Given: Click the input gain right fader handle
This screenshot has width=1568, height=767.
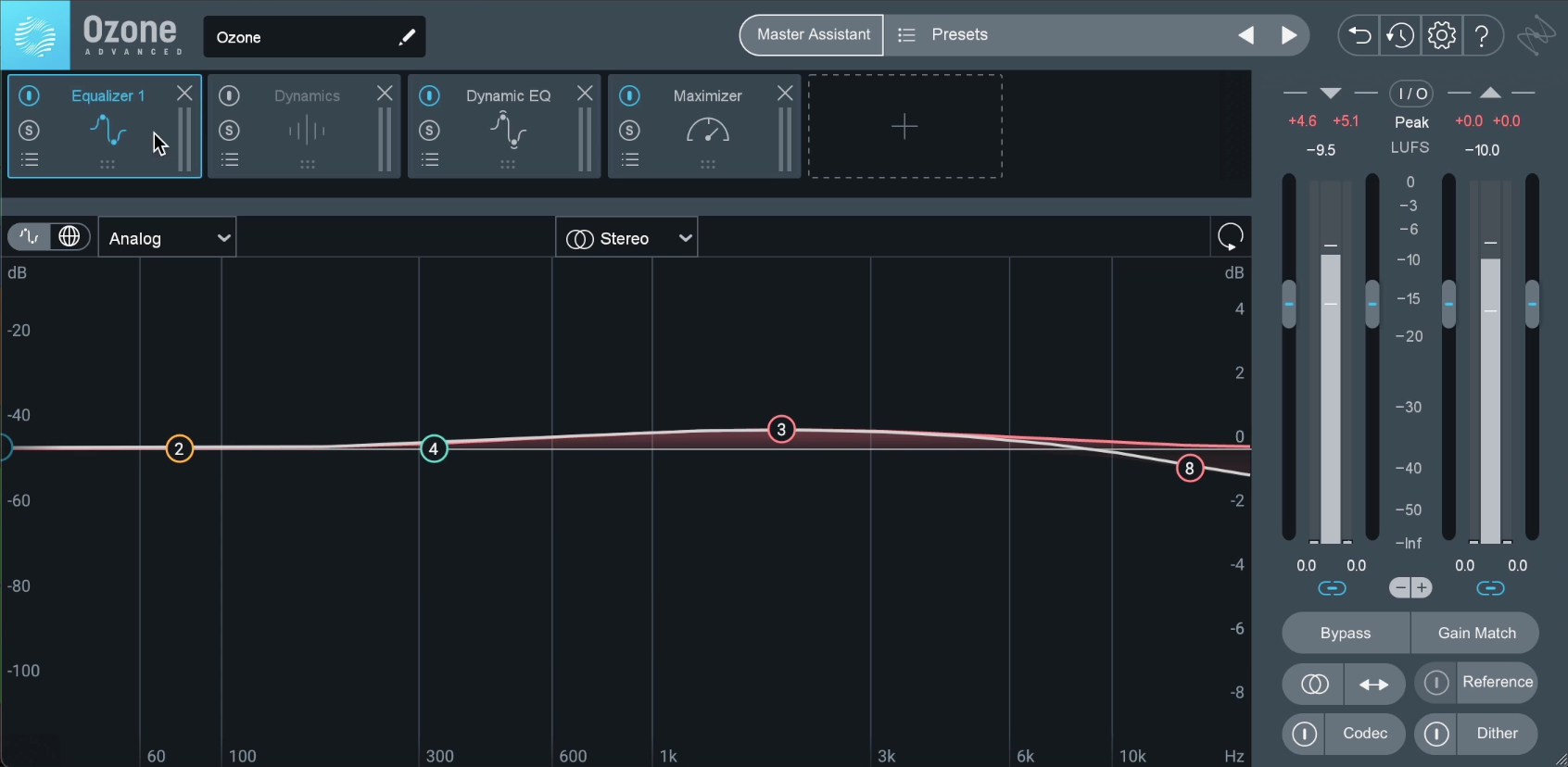Looking at the screenshot, I should (1372, 304).
